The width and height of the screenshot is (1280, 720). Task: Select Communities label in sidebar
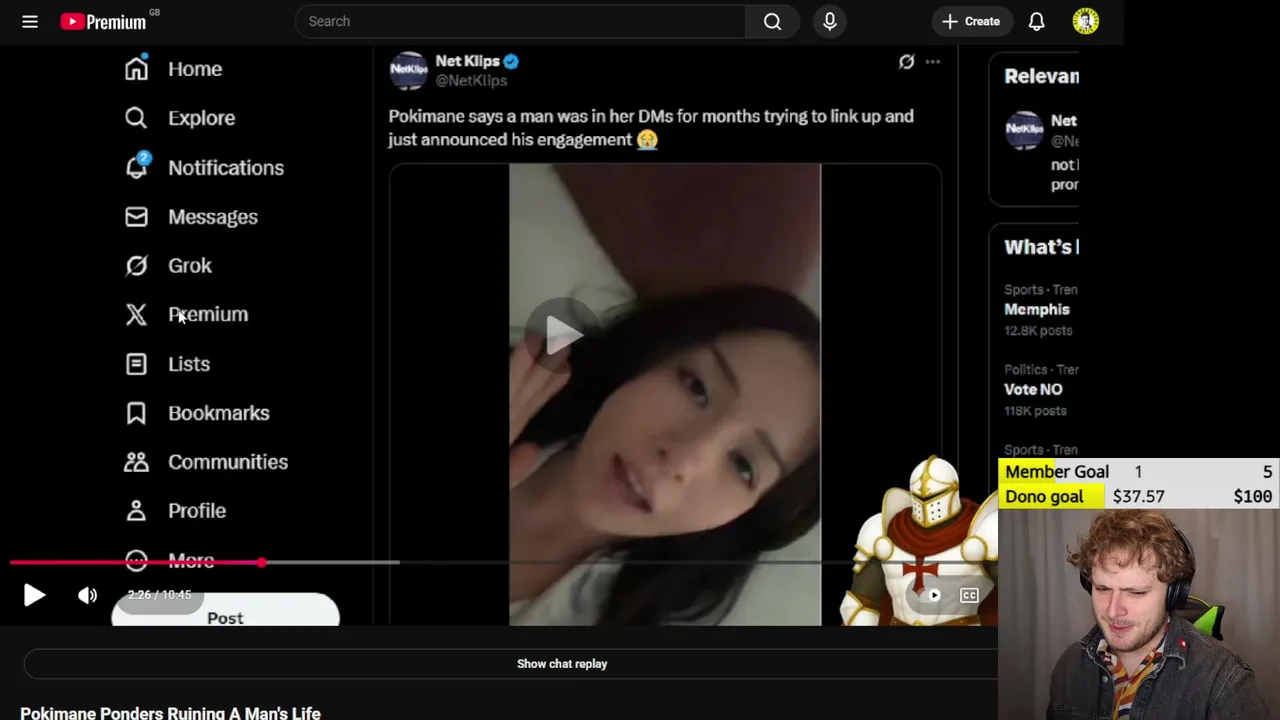(x=228, y=462)
